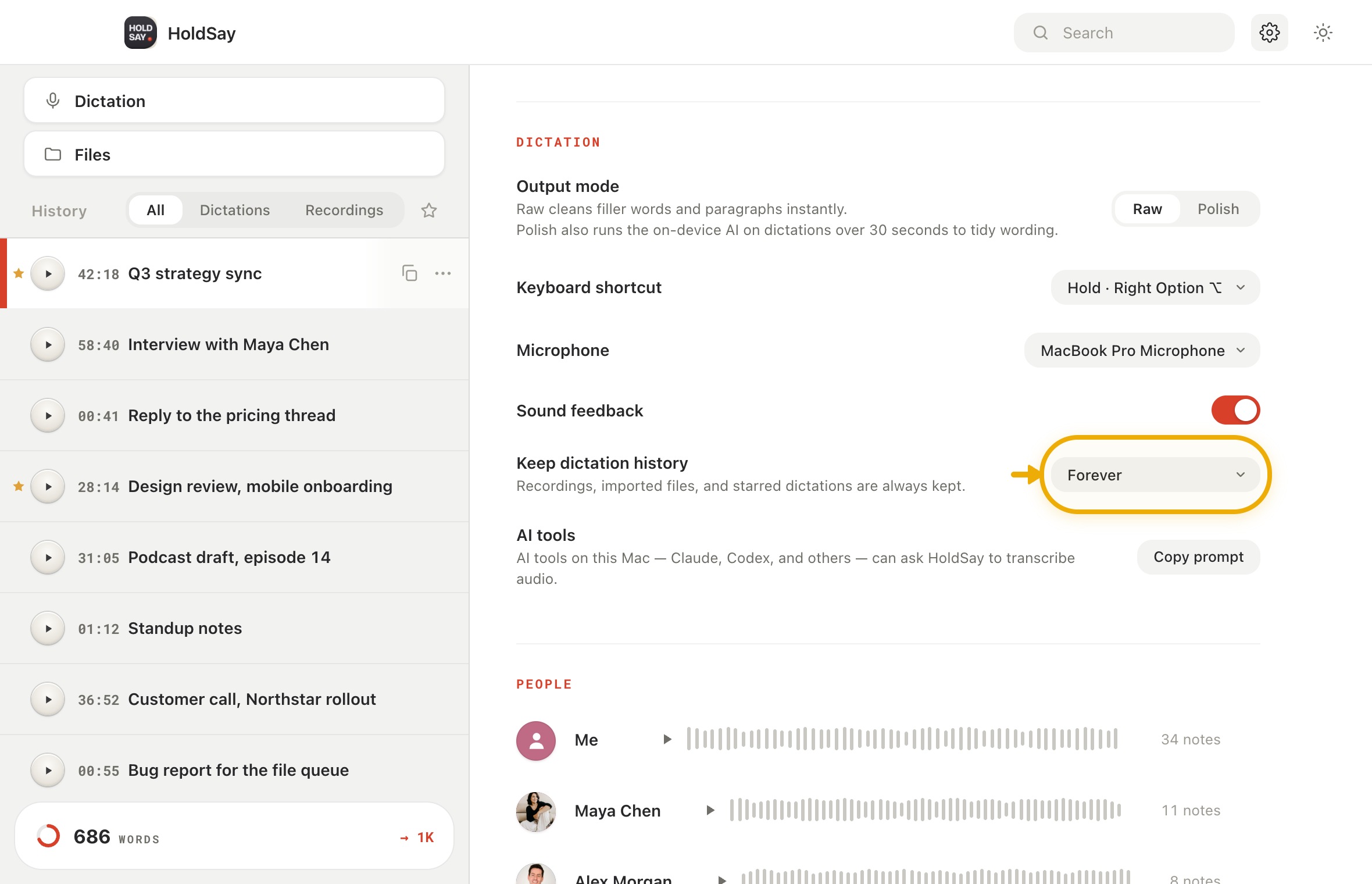Seek in the Me voice waveform
The image size is (1372, 884).
click(x=902, y=739)
